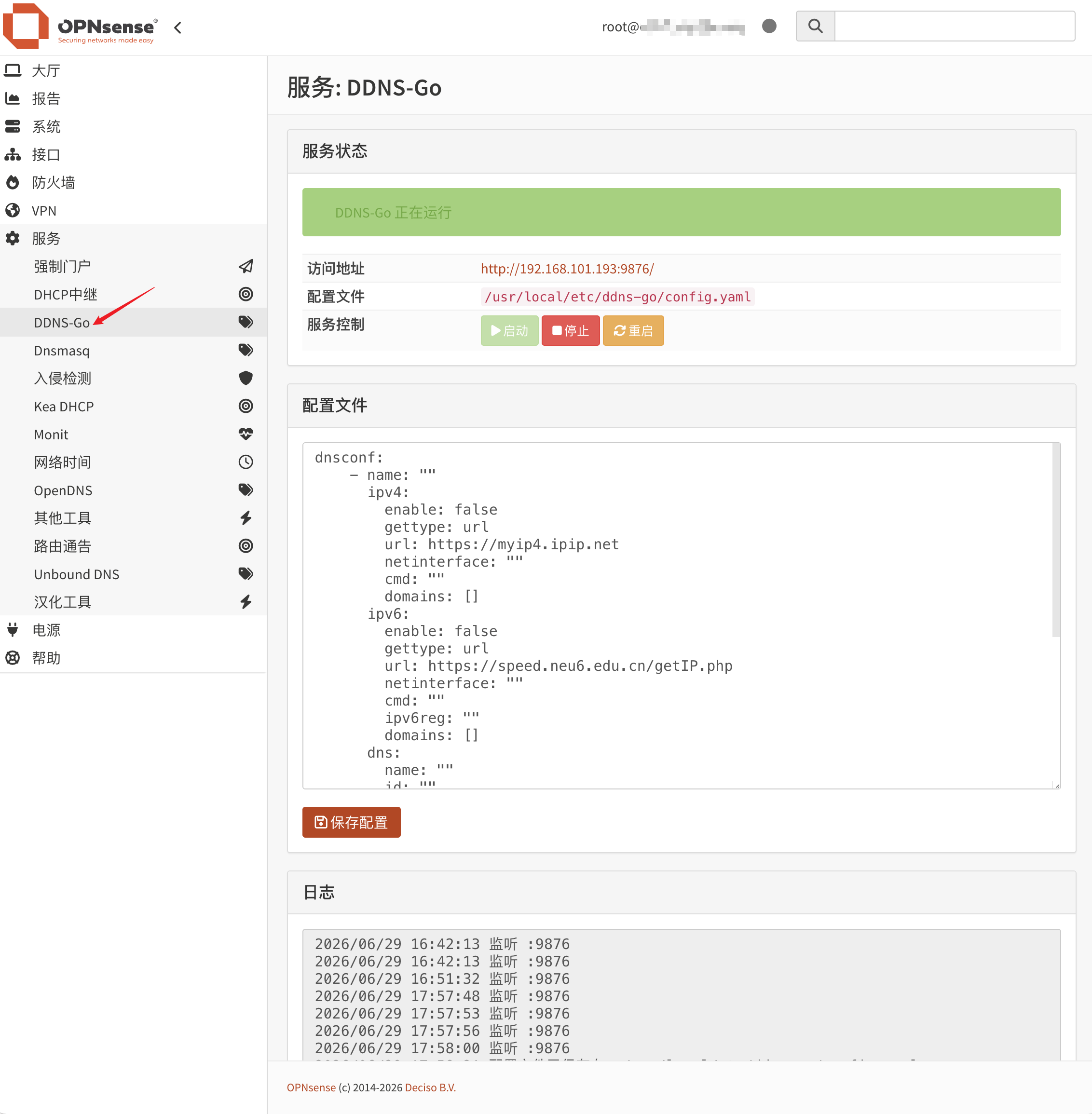Open Unbound DNS service

point(133,574)
